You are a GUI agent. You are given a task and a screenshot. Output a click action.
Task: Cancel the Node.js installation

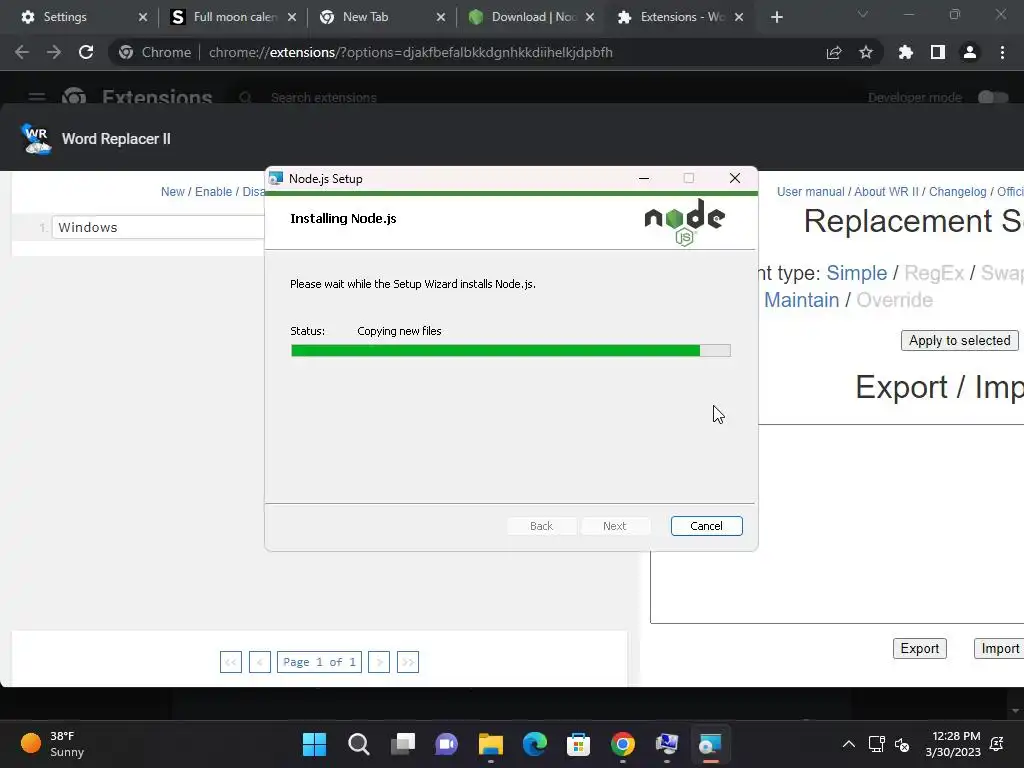point(706,526)
